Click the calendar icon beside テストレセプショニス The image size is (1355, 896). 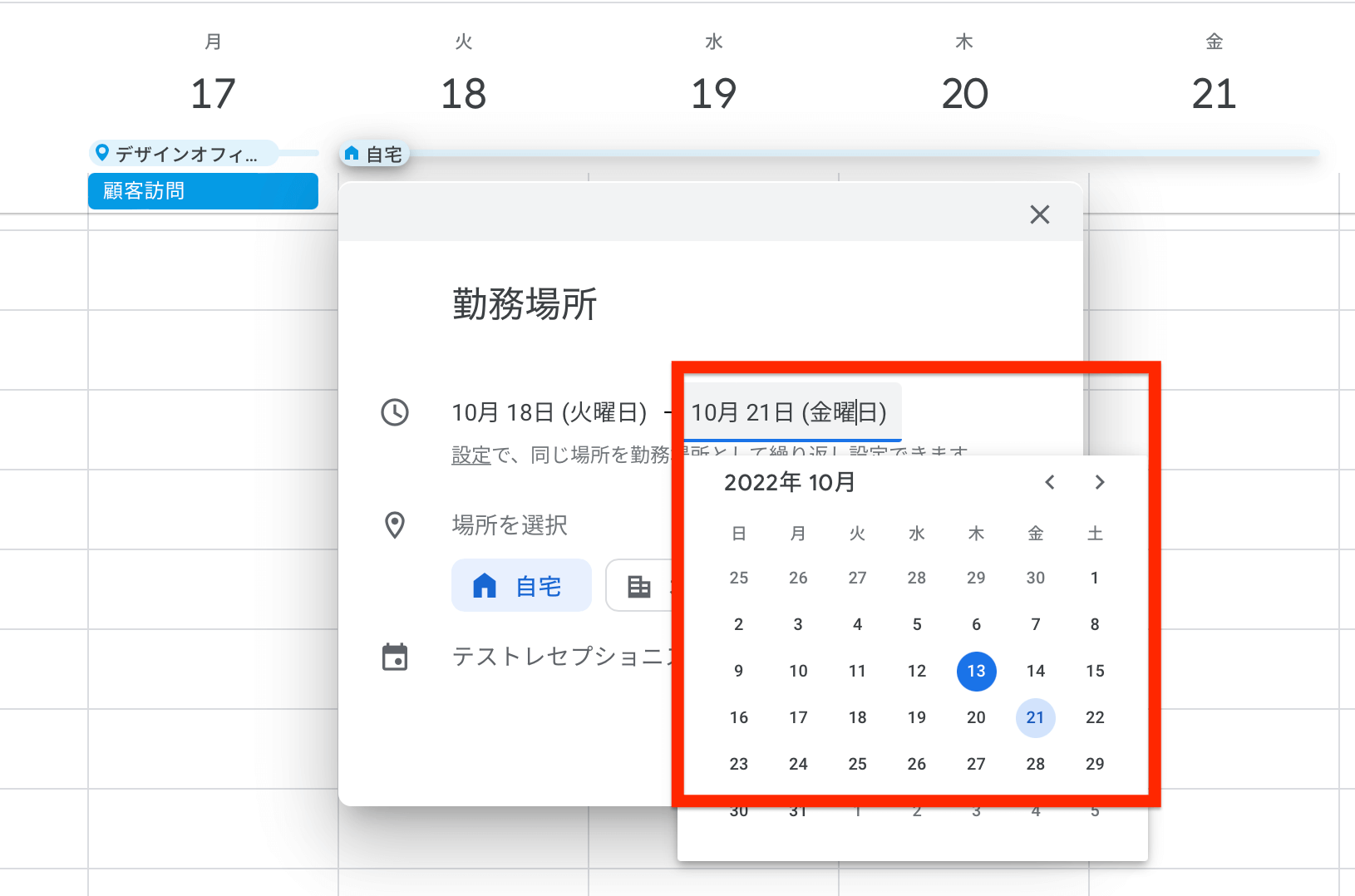point(396,657)
